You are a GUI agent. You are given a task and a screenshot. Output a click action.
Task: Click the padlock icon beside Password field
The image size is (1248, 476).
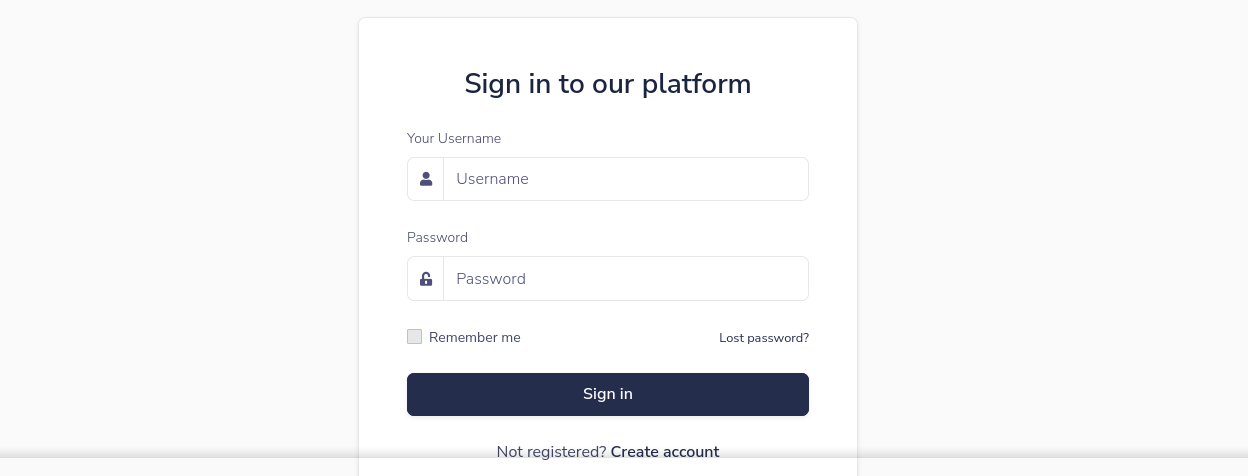click(x=426, y=279)
